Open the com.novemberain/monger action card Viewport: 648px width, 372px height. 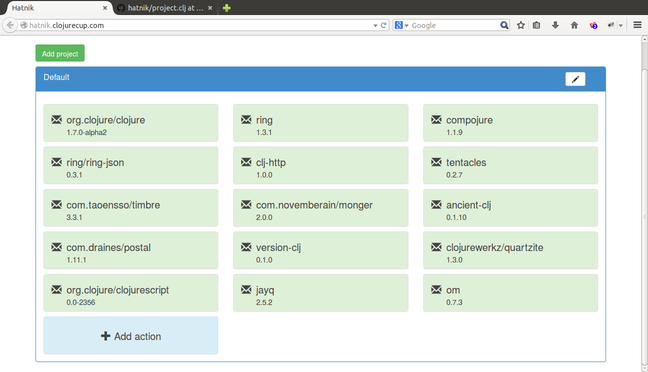tap(320, 208)
